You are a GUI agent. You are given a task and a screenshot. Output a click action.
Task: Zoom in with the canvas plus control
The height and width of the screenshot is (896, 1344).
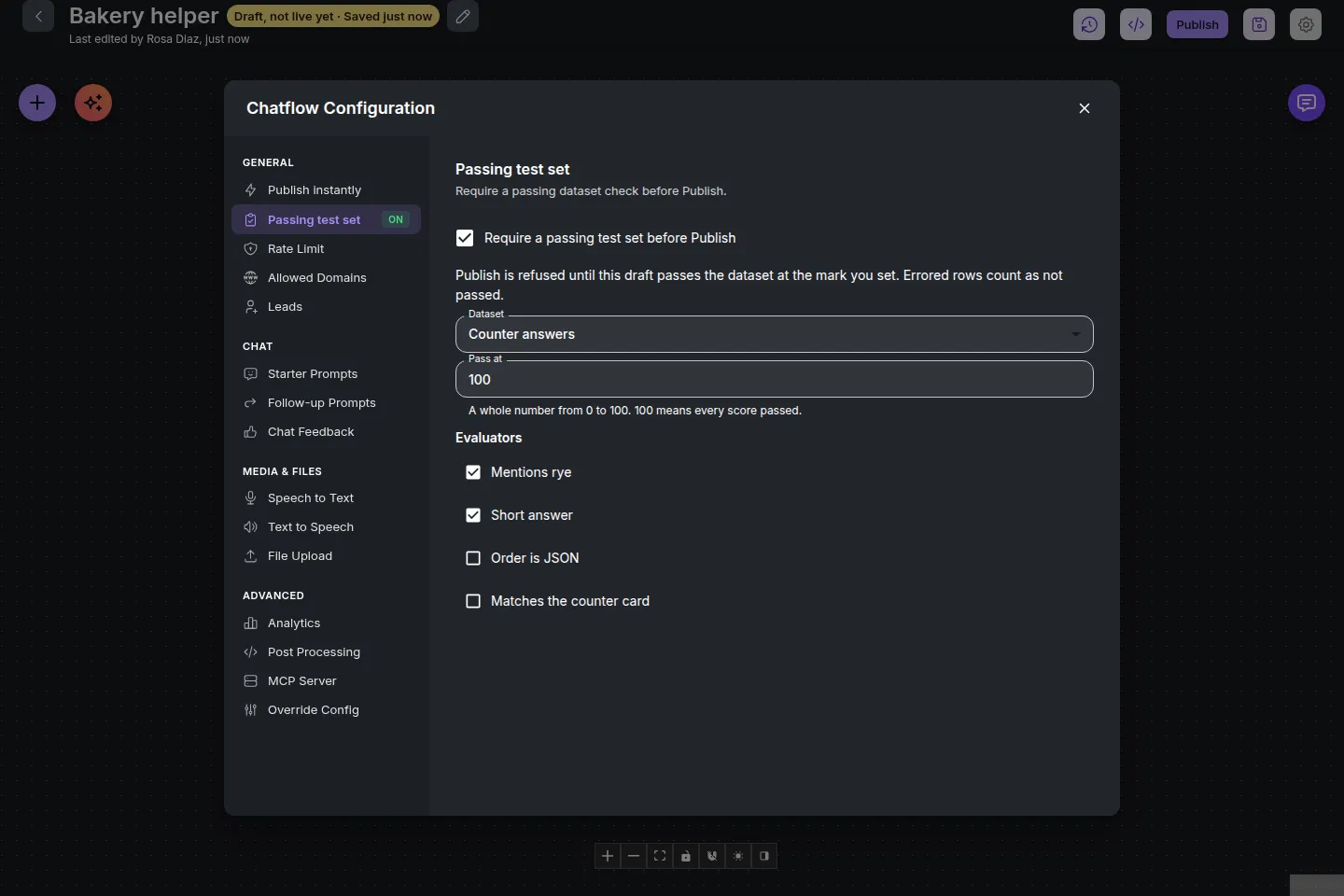(x=608, y=856)
